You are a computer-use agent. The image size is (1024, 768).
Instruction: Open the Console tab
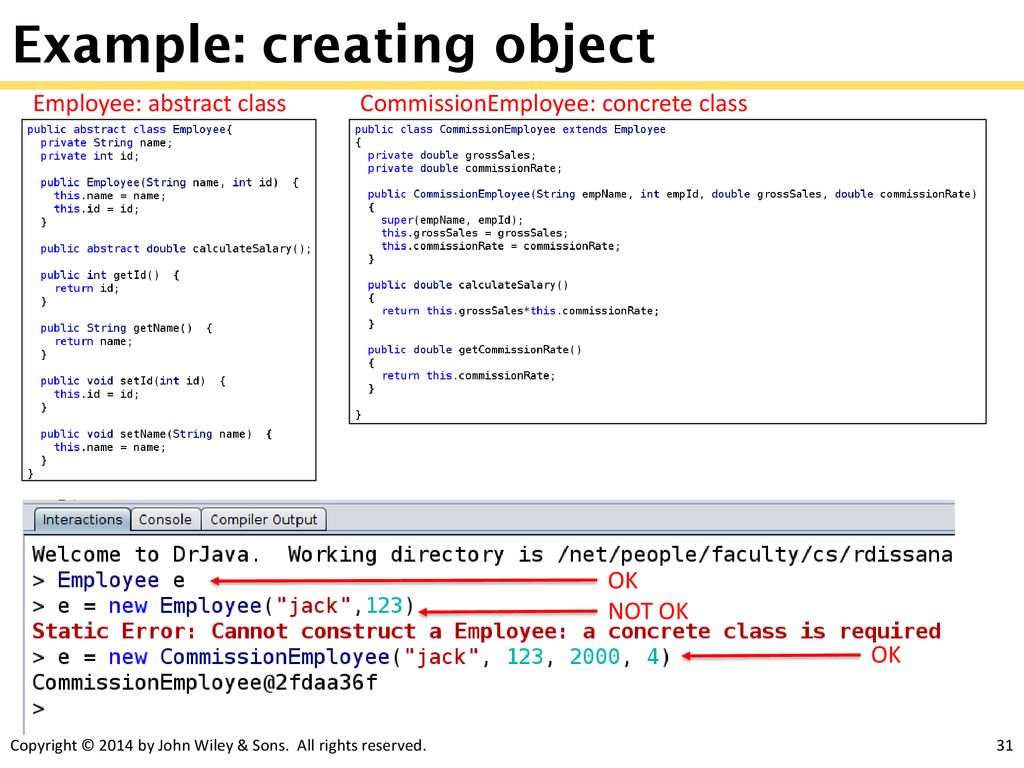tap(165, 520)
